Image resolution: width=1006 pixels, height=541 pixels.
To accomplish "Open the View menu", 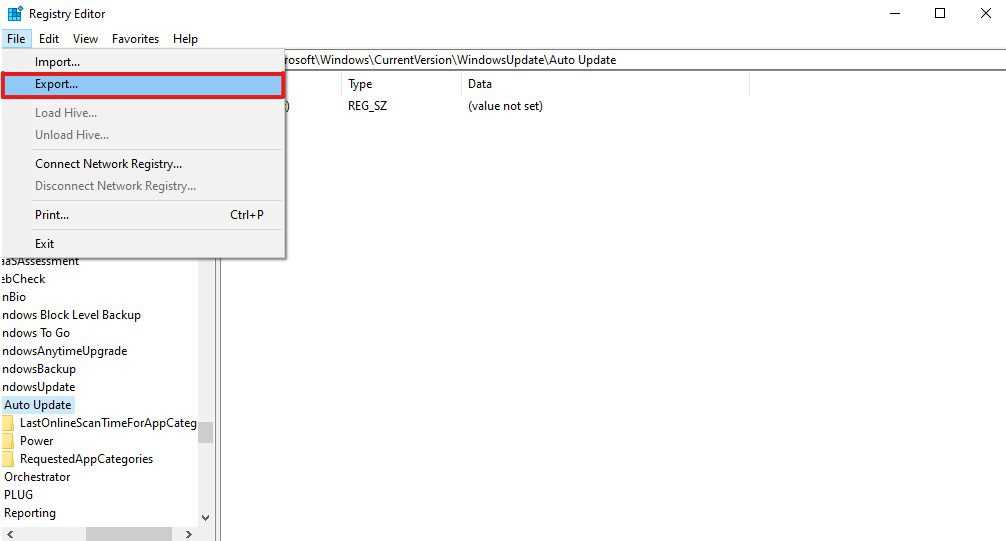I will tap(85, 39).
